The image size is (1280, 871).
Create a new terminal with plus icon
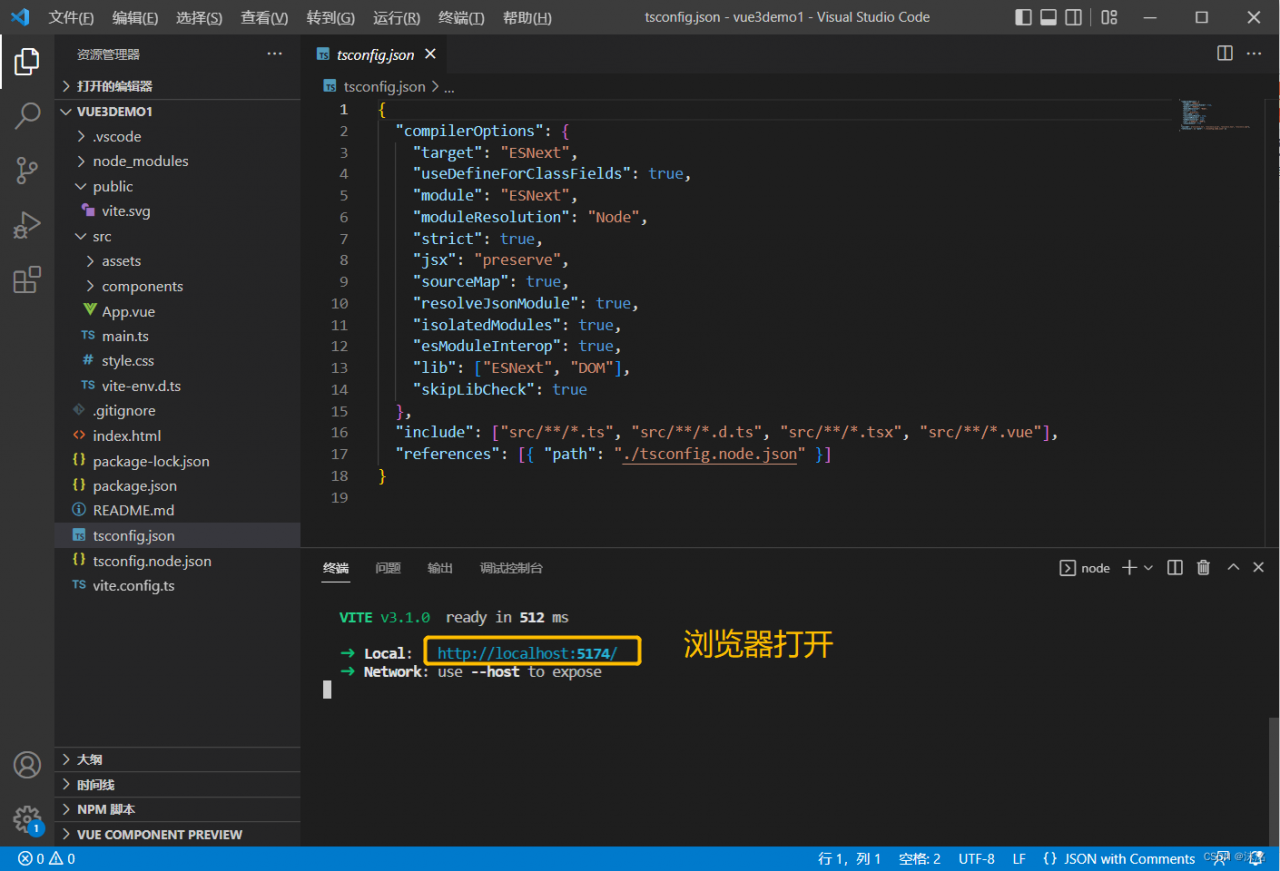pyautogui.click(x=1129, y=567)
